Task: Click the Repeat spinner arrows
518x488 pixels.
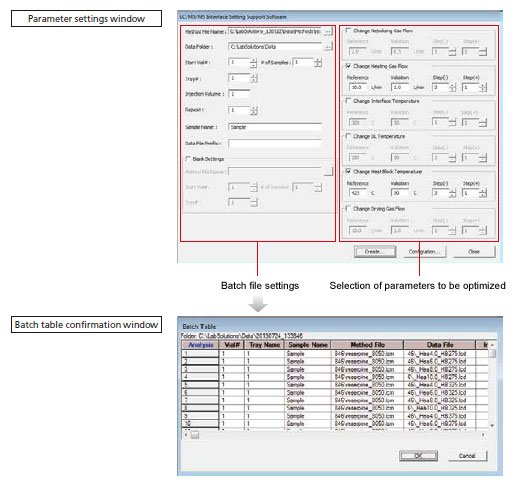Action: [254, 110]
